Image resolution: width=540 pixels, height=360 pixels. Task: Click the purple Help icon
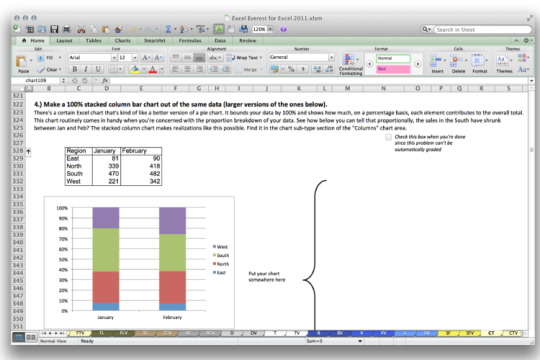pyautogui.click(x=283, y=29)
